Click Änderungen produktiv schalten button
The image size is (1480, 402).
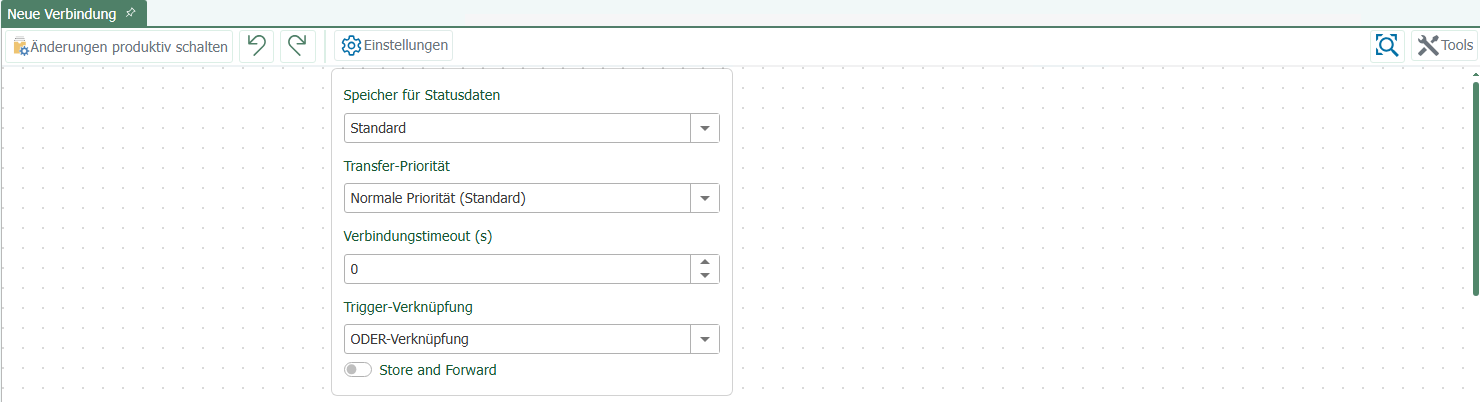[x=121, y=46]
